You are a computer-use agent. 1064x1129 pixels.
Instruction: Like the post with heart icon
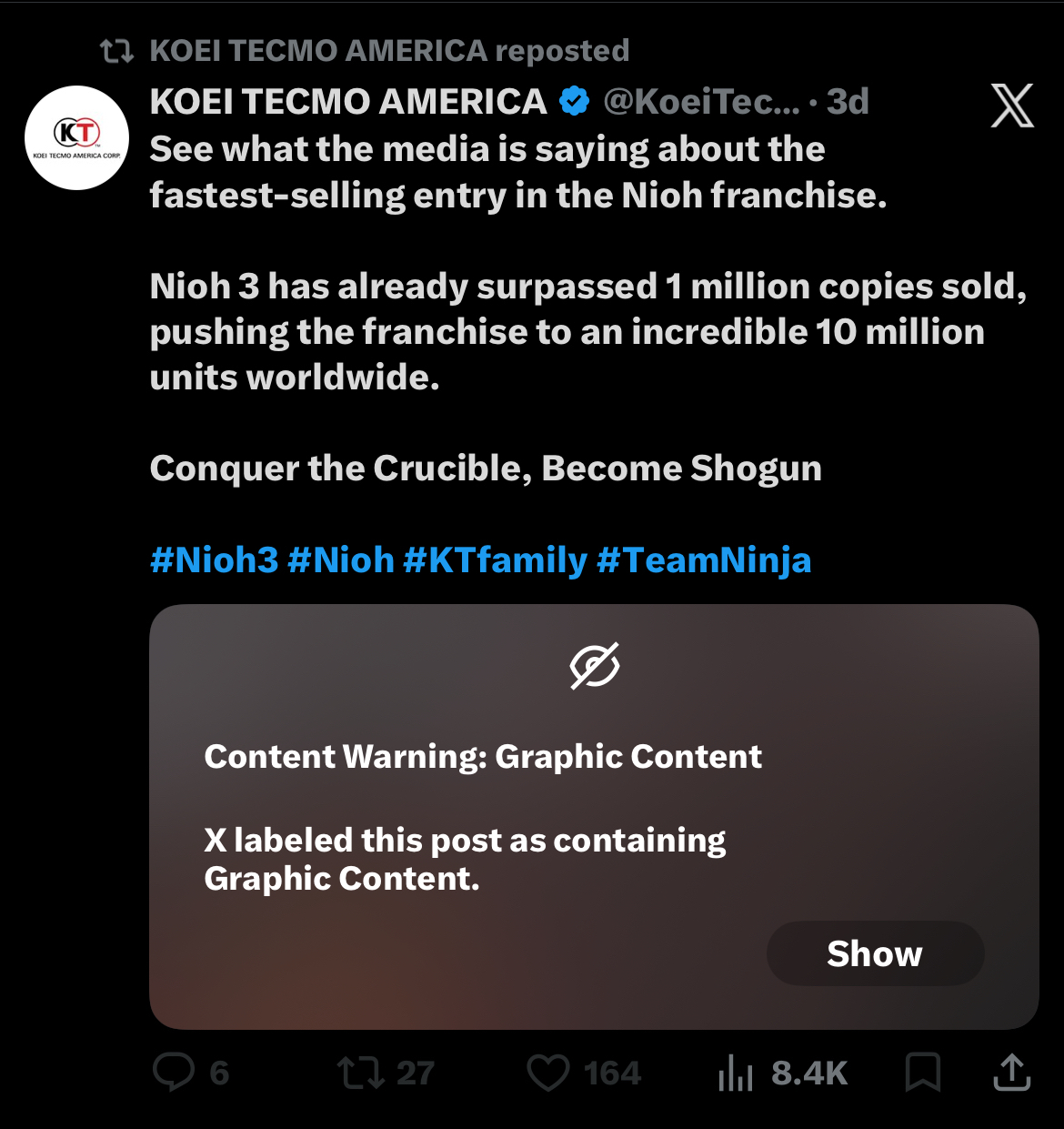pos(548,1073)
